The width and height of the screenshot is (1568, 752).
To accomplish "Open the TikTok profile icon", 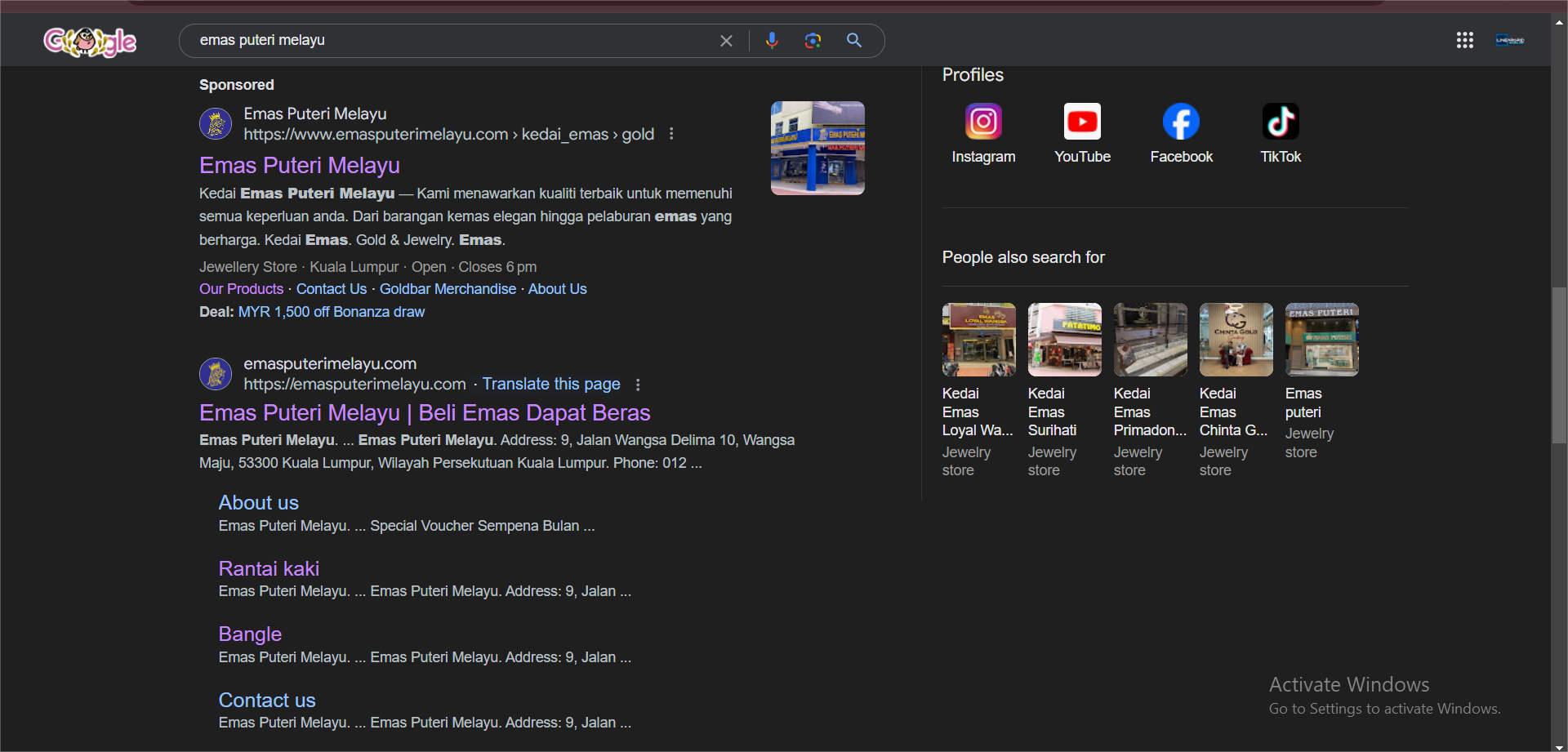I will 1281,122.
